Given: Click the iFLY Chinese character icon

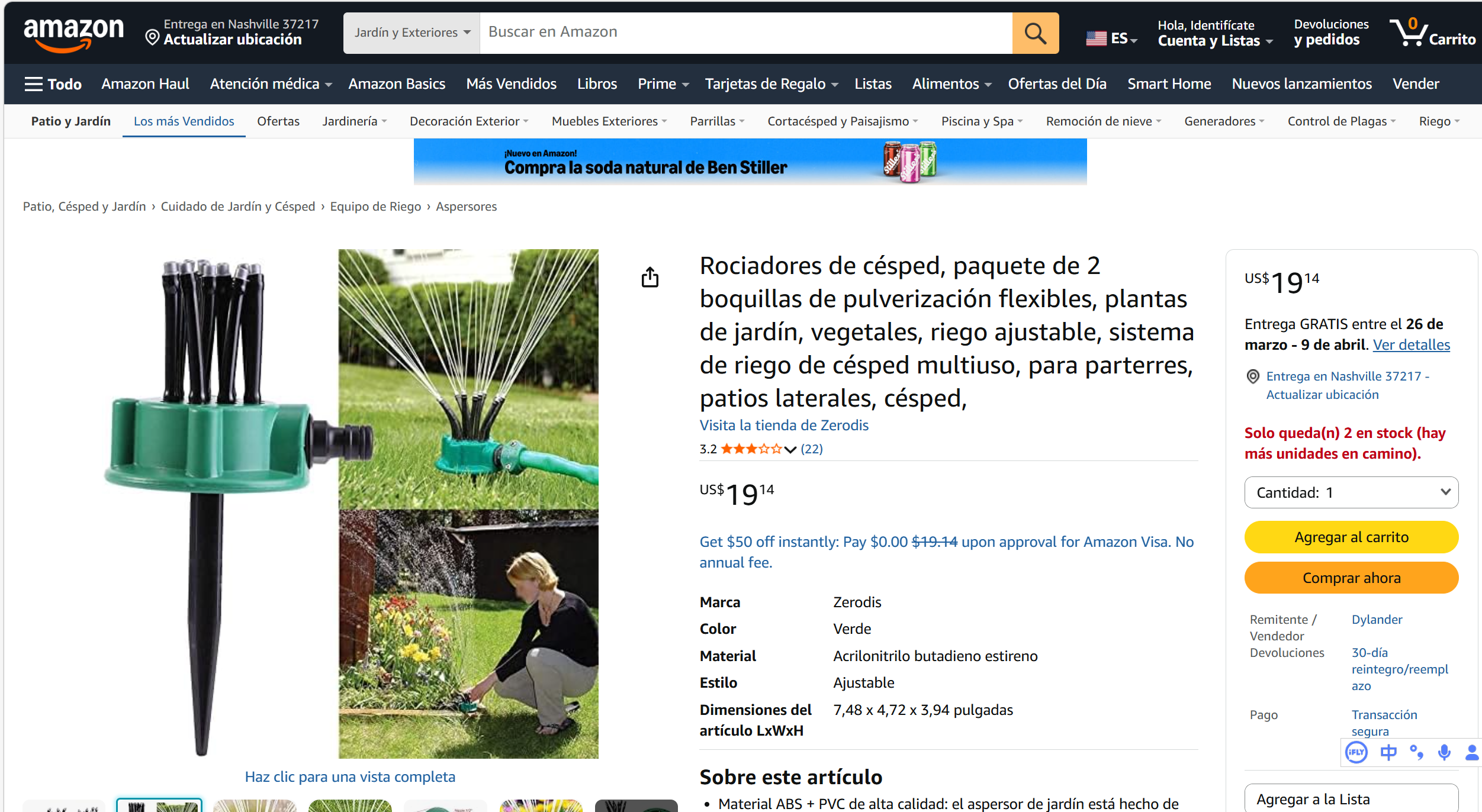Looking at the screenshot, I should pos(1388,752).
